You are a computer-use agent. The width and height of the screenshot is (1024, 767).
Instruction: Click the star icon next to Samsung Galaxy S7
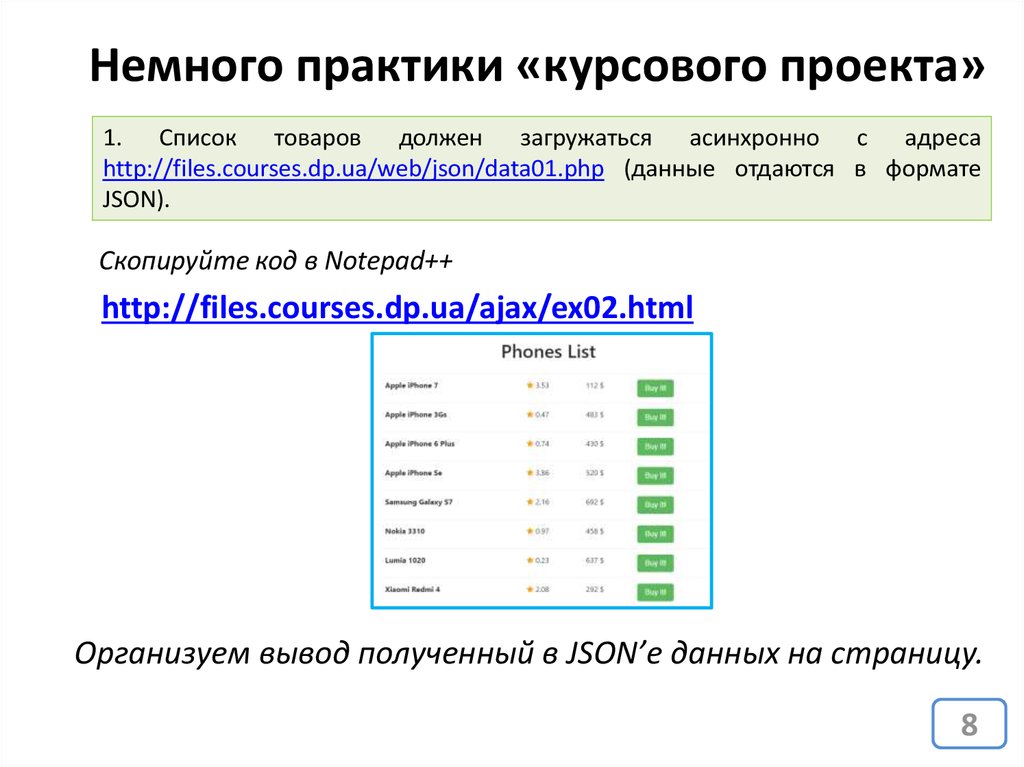[x=530, y=502]
